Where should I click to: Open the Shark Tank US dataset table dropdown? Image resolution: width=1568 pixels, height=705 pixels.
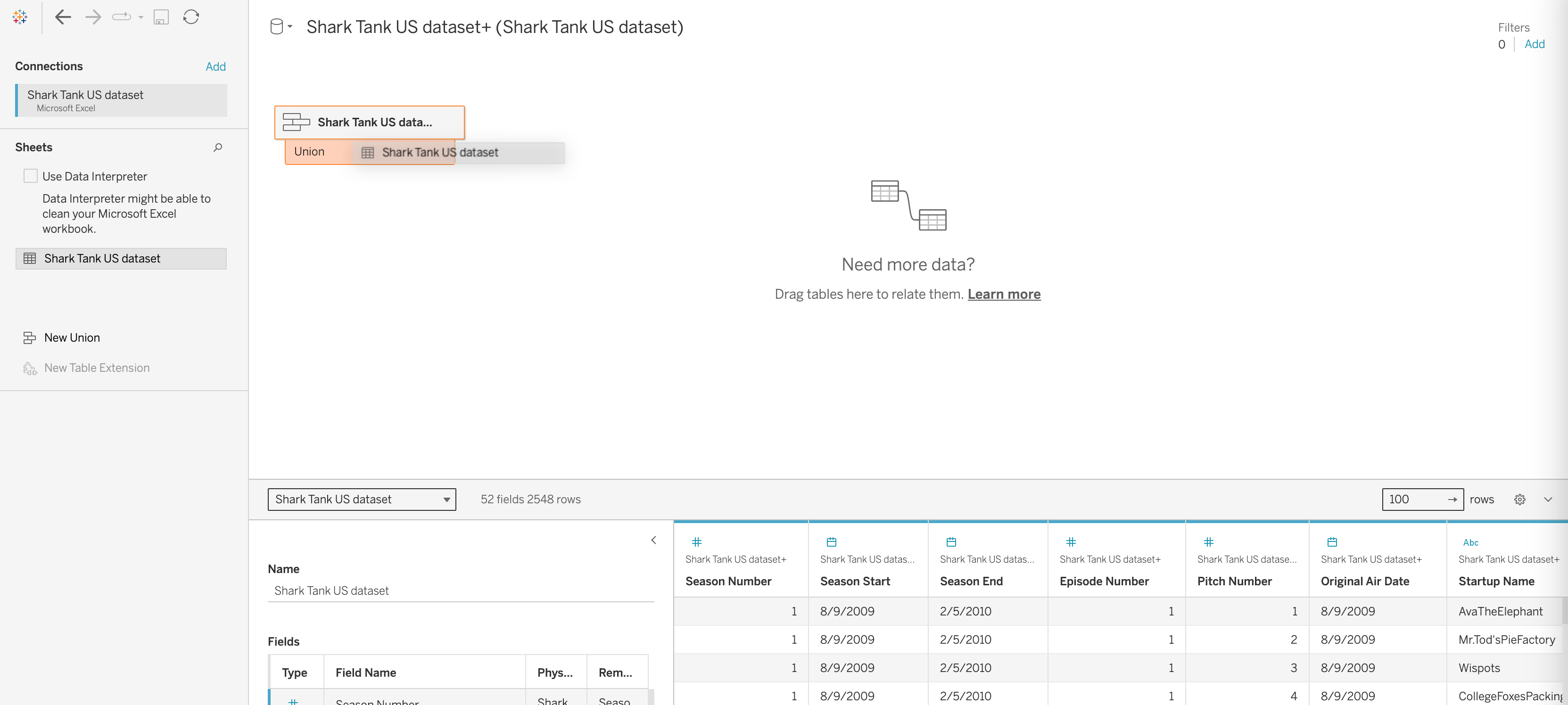[362, 500]
